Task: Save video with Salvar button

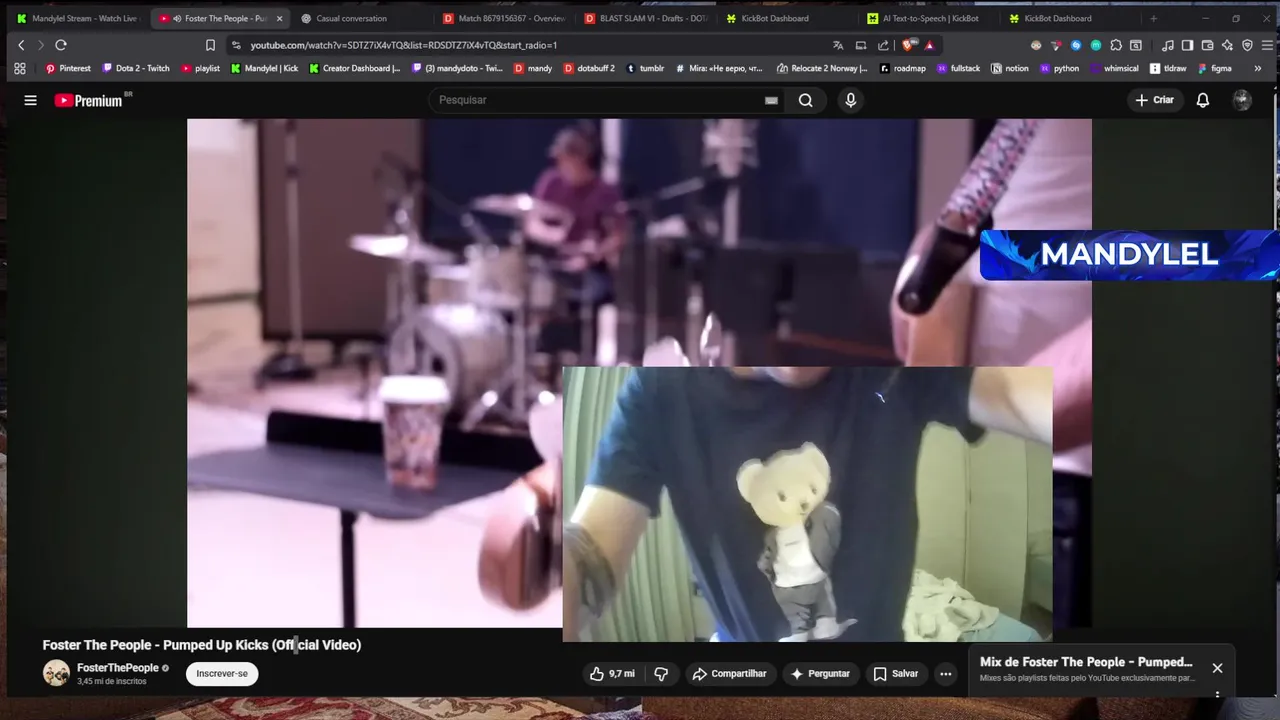Action: (896, 674)
